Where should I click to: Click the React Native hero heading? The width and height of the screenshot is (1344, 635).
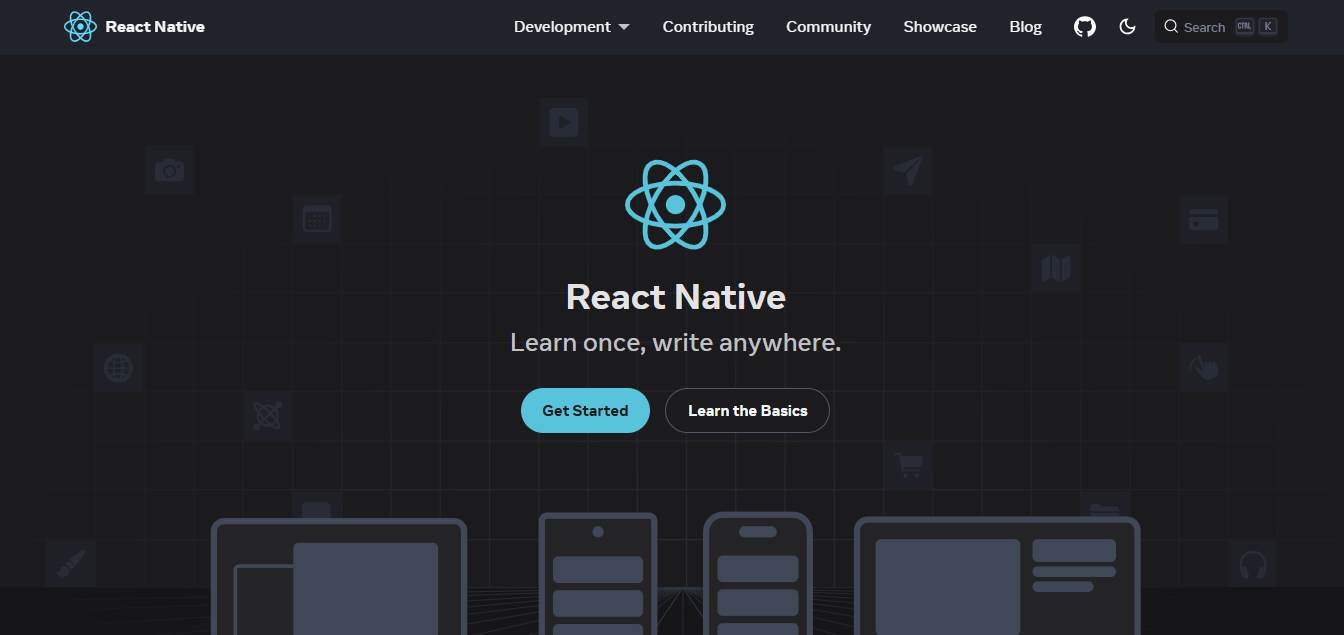(675, 297)
